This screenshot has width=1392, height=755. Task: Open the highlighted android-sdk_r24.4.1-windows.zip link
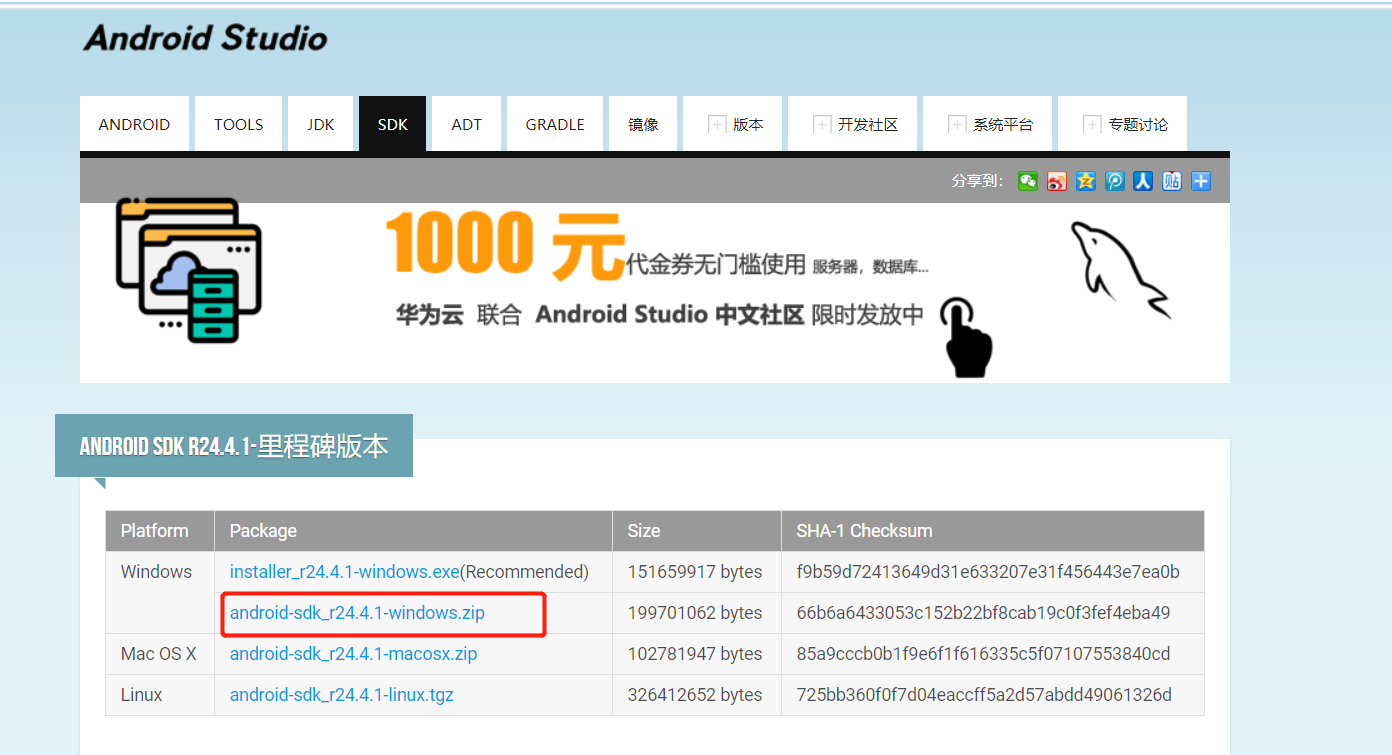click(x=356, y=612)
